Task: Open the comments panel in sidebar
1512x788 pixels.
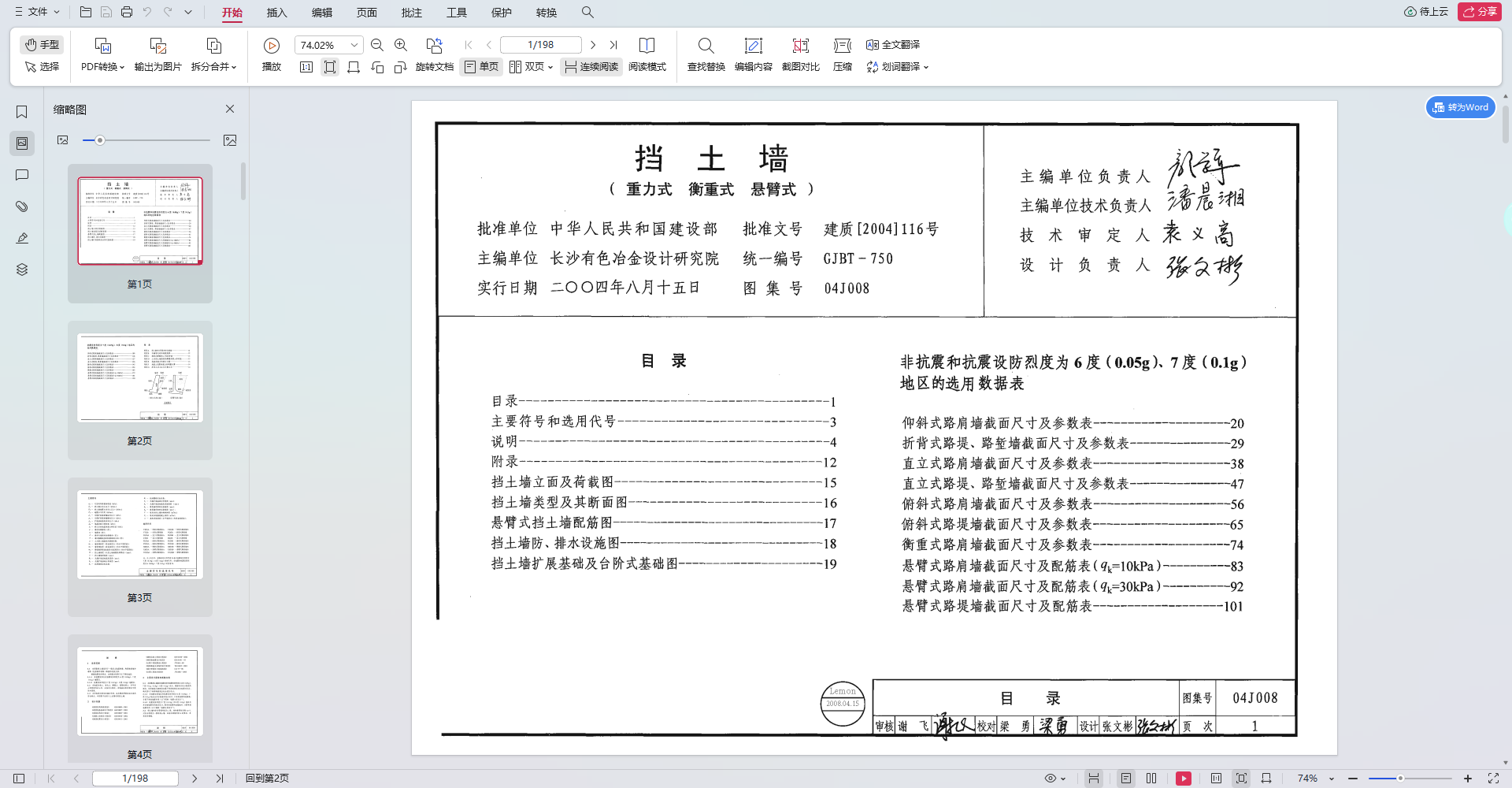Action: [22, 175]
